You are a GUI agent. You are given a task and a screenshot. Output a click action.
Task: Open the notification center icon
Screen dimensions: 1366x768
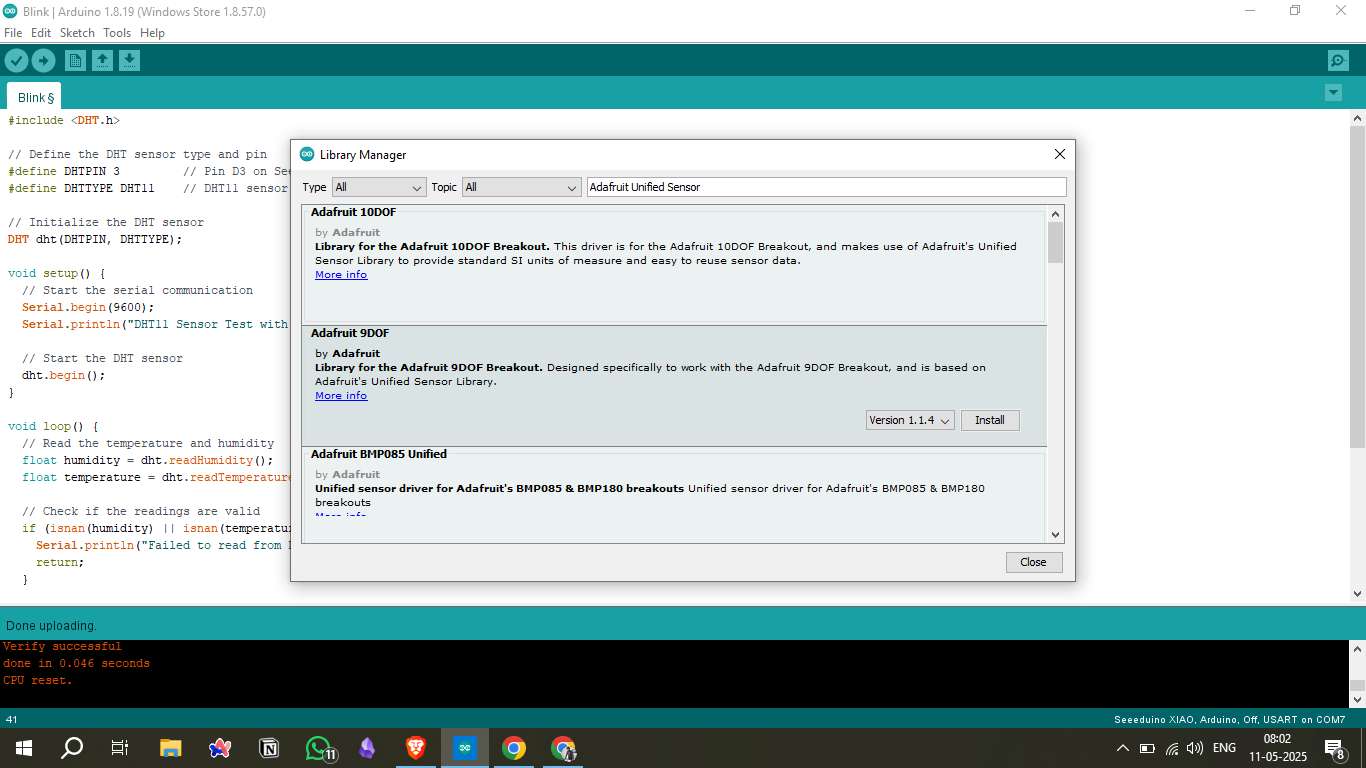[1334, 748]
